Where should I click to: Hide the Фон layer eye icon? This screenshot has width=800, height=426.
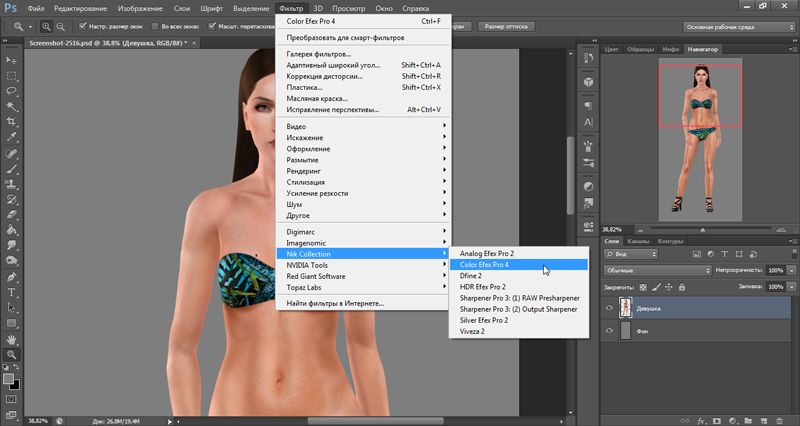pyautogui.click(x=609, y=331)
